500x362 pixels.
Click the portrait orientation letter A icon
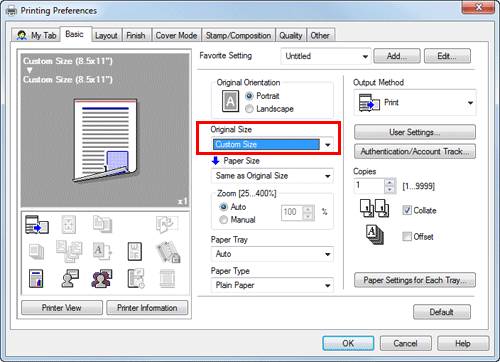(230, 101)
